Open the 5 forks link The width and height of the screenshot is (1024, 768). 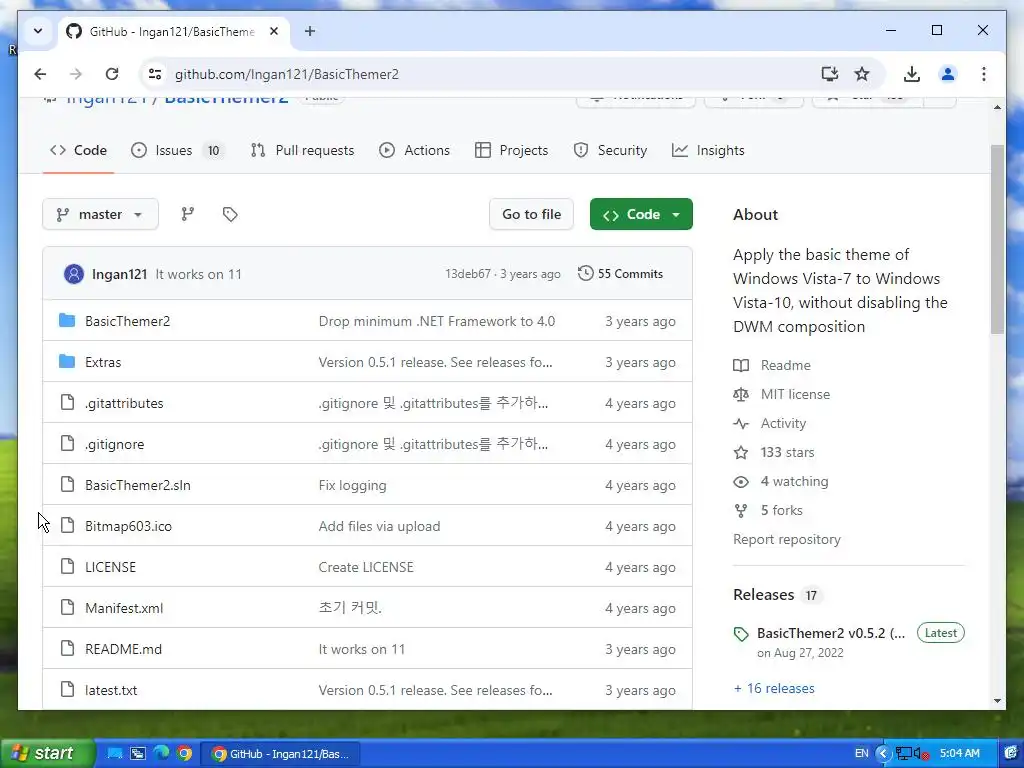coord(768,511)
